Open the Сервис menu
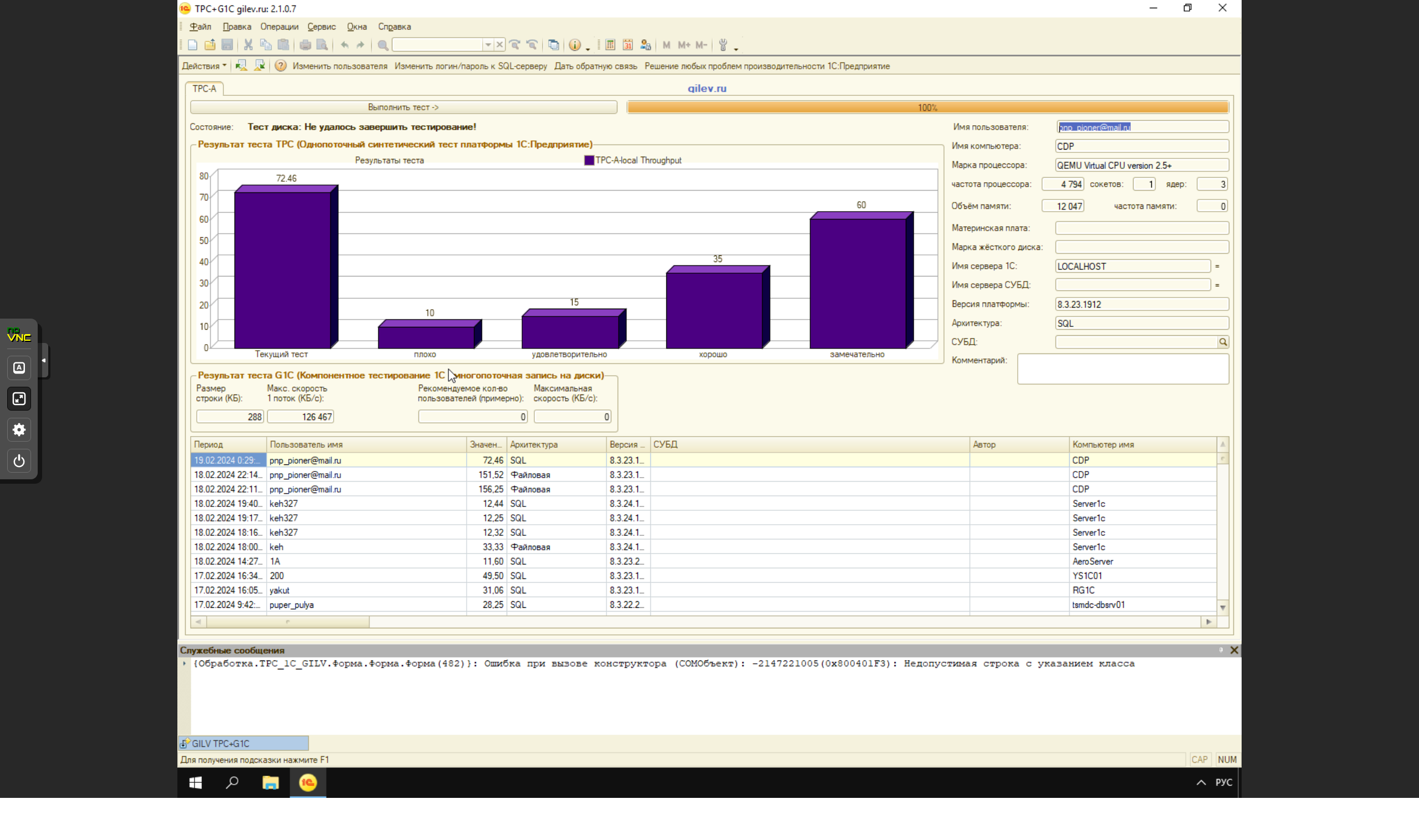Viewport: 1419px width, 840px height. pyautogui.click(x=321, y=27)
